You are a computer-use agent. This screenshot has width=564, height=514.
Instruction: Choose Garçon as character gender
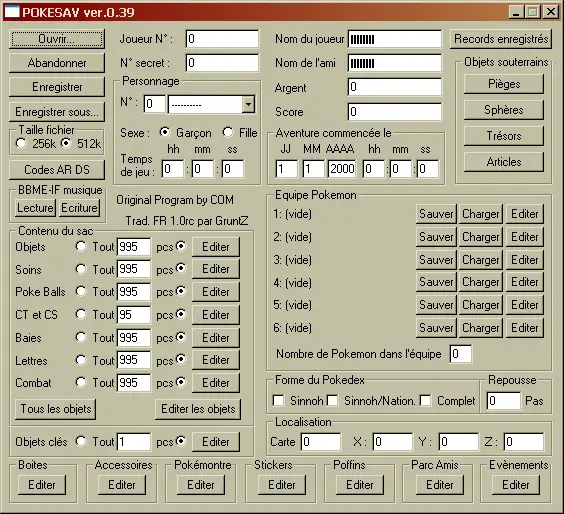[165, 132]
